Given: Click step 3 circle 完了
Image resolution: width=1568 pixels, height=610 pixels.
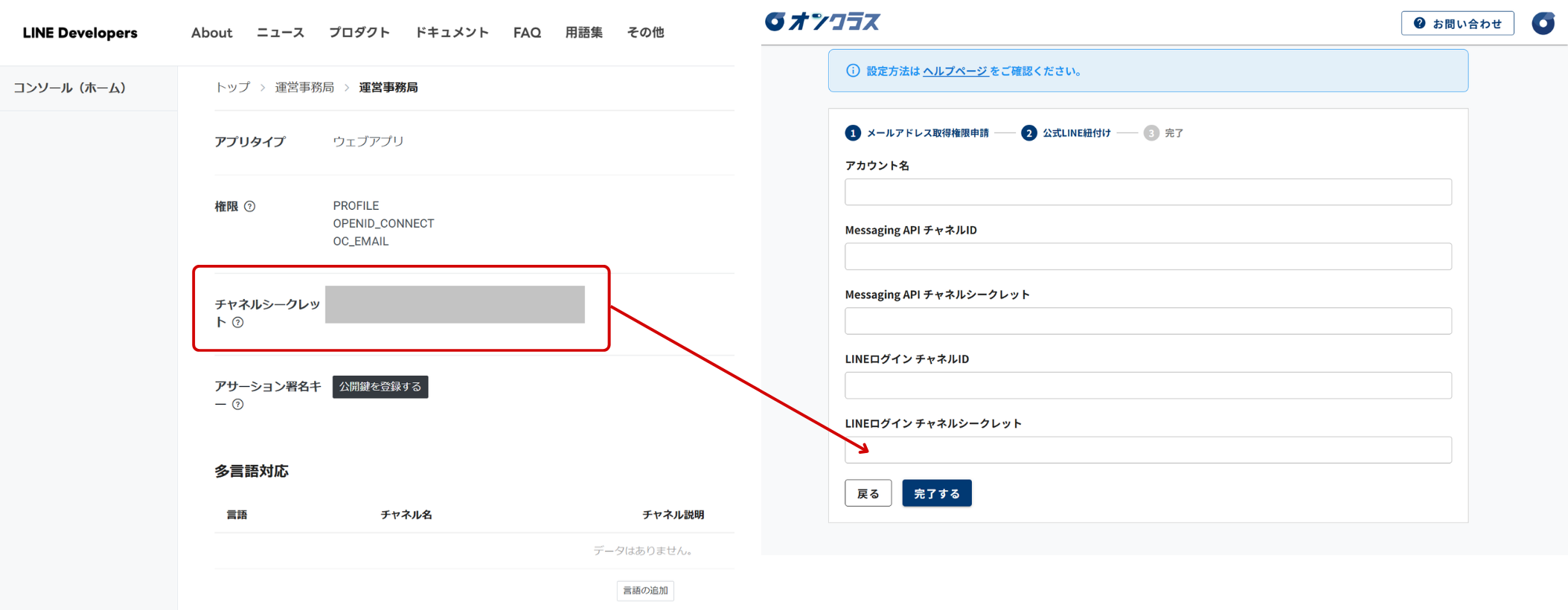Looking at the screenshot, I should pyautogui.click(x=1151, y=133).
